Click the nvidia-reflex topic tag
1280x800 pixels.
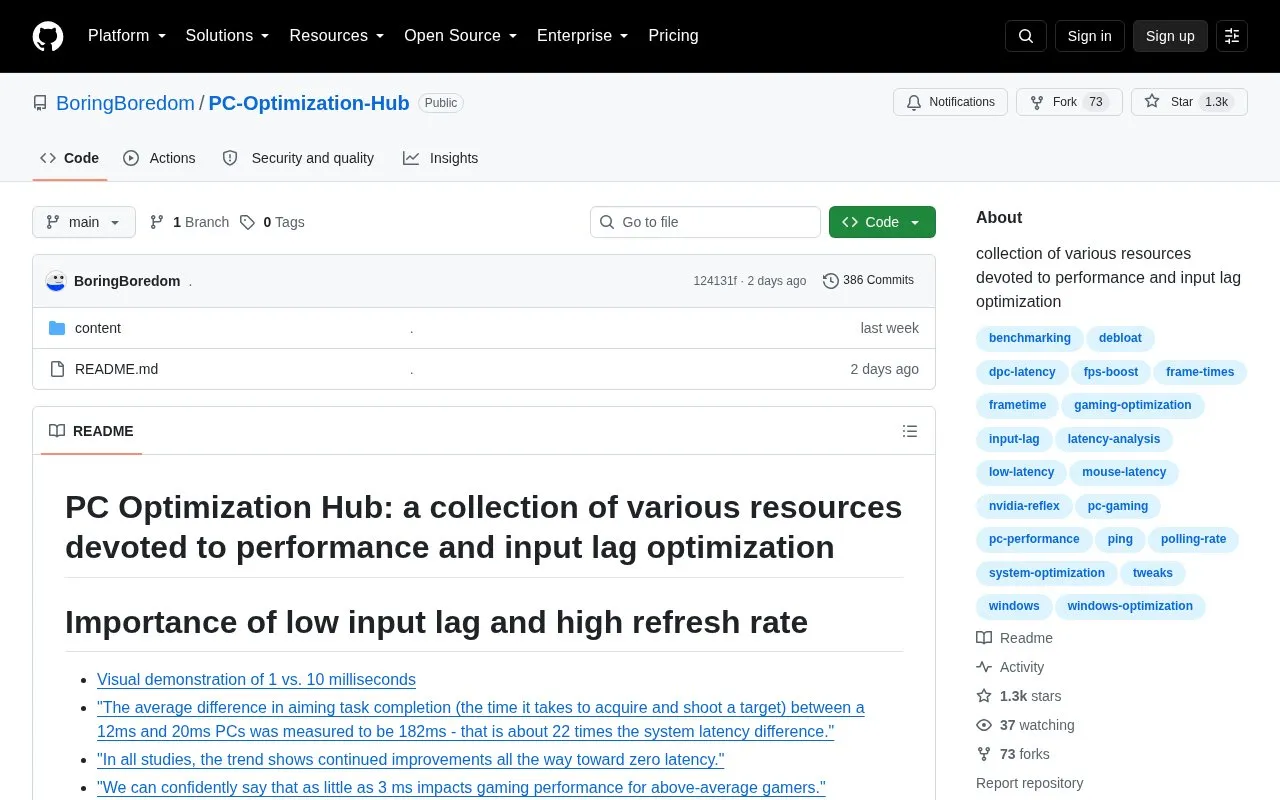click(1024, 506)
